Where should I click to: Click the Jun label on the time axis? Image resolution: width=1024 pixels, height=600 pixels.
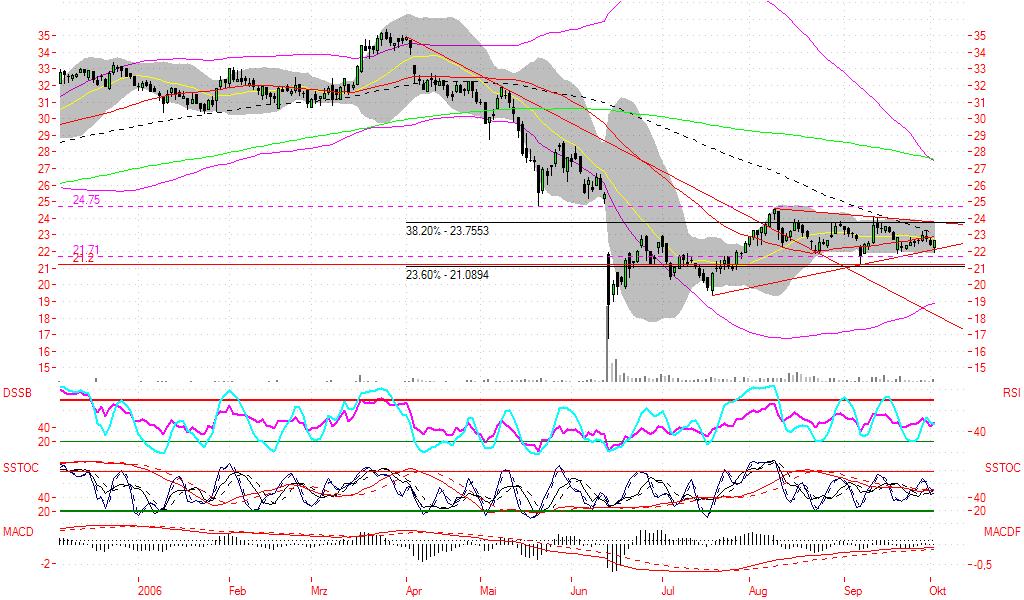(581, 590)
